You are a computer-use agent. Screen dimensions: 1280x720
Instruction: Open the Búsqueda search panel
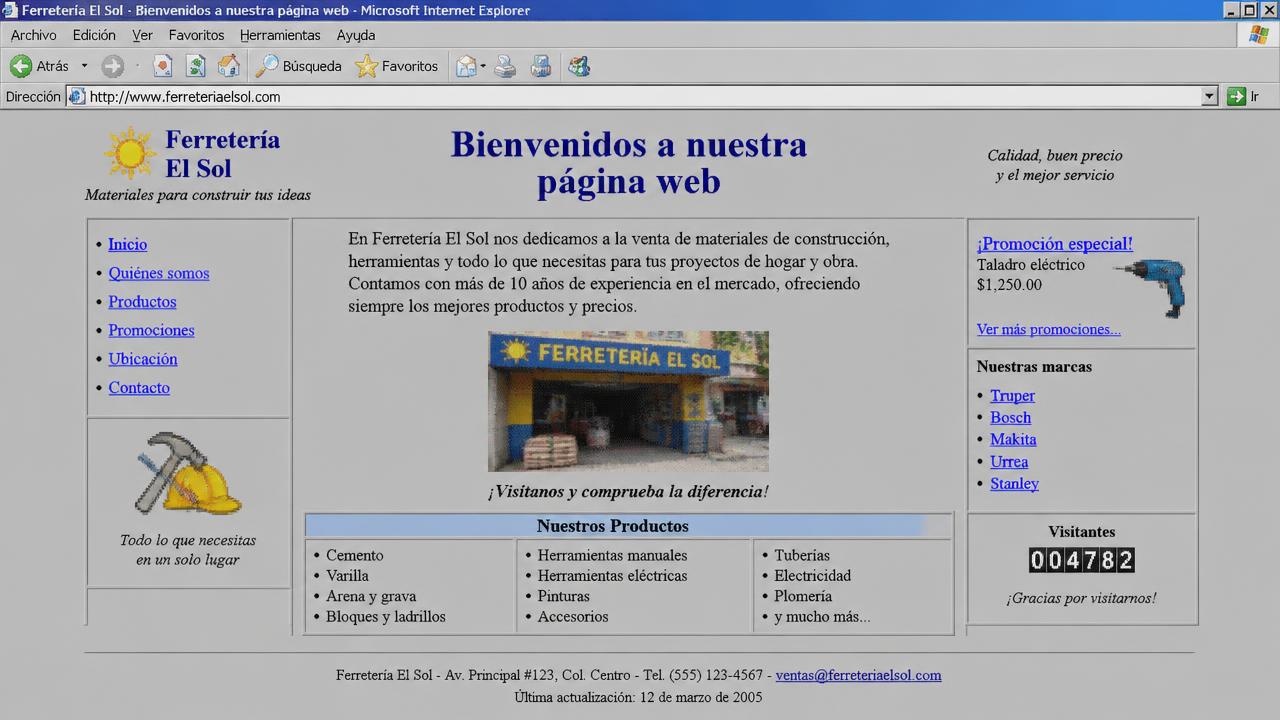[x=298, y=66]
